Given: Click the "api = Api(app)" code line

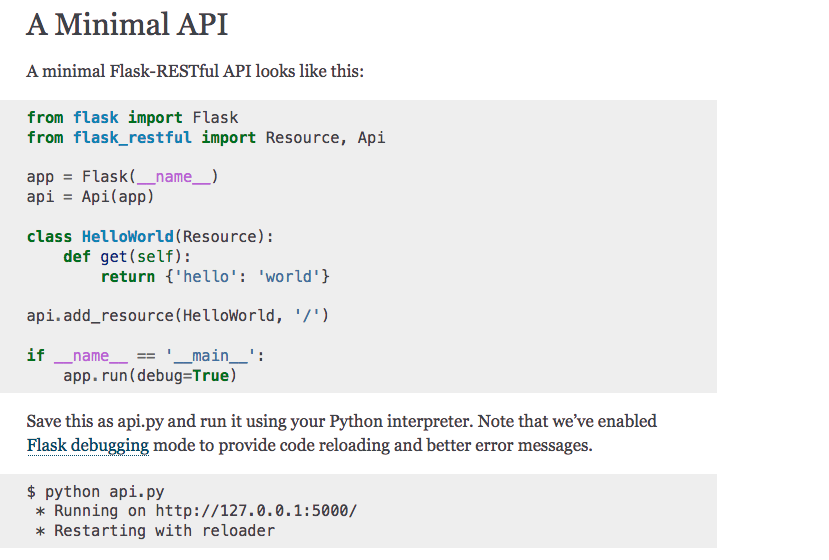Looking at the screenshot, I should click(90, 197).
